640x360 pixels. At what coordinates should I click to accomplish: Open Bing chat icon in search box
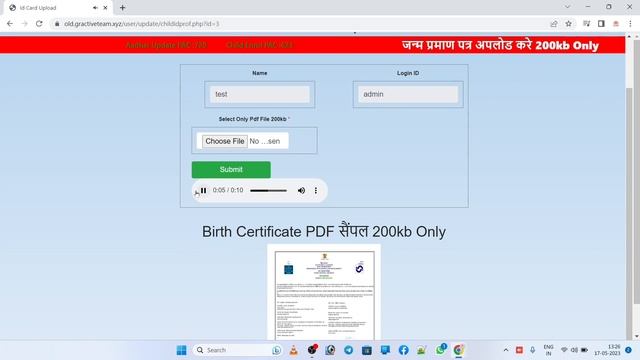pos(276,350)
